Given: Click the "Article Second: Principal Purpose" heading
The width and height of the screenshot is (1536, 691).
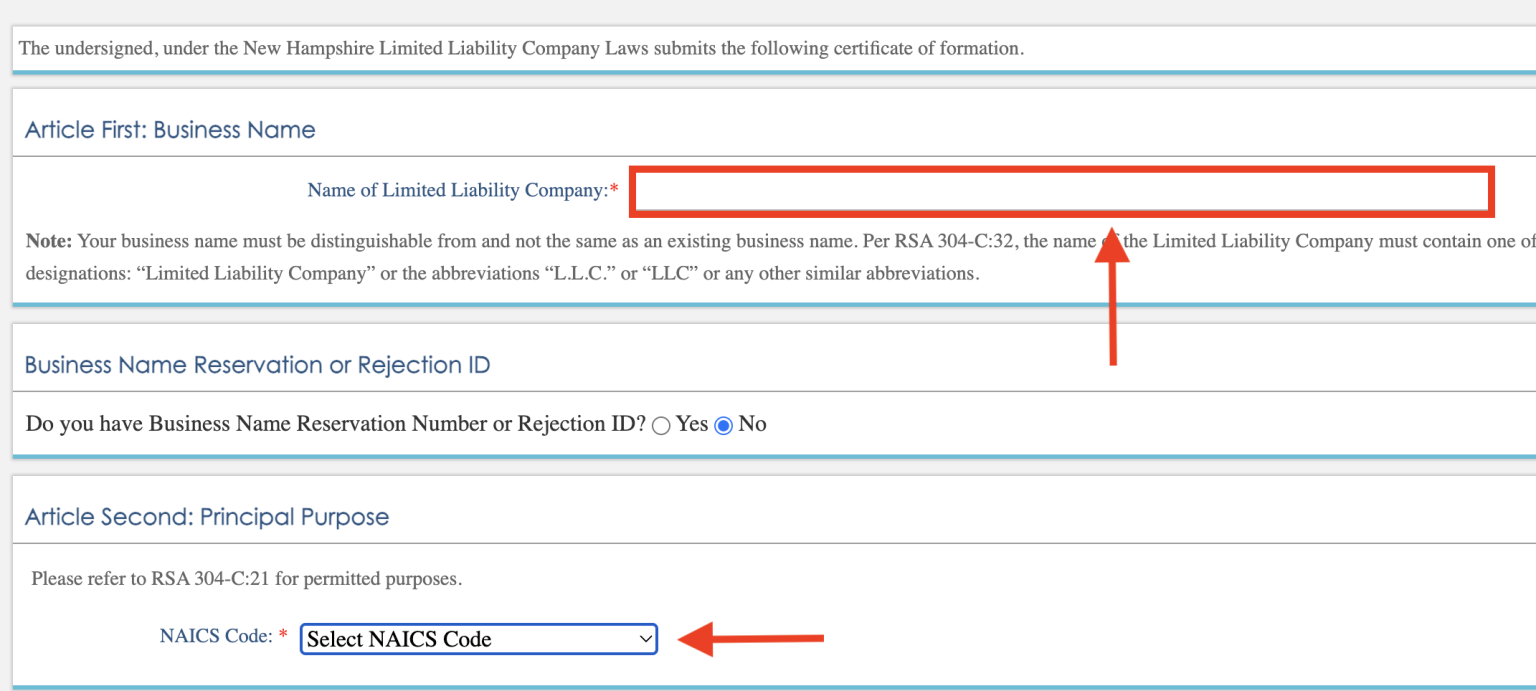Looking at the screenshot, I should (207, 517).
